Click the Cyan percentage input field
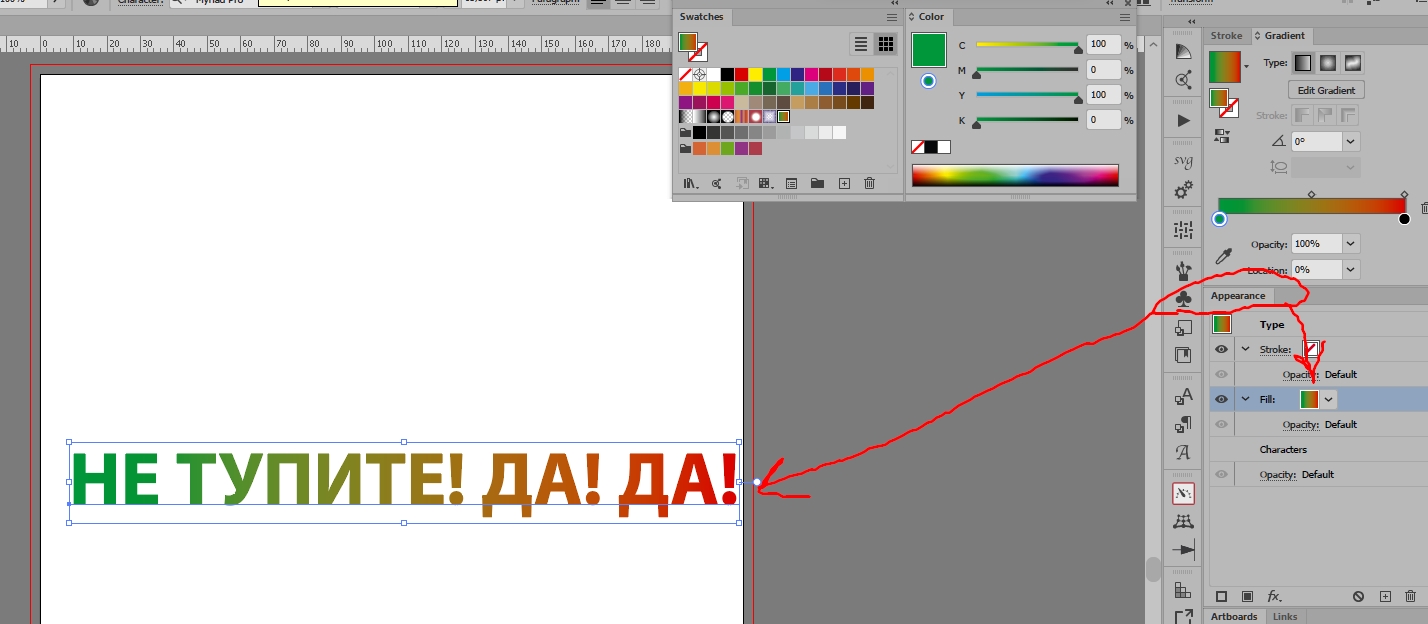 point(1104,45)
